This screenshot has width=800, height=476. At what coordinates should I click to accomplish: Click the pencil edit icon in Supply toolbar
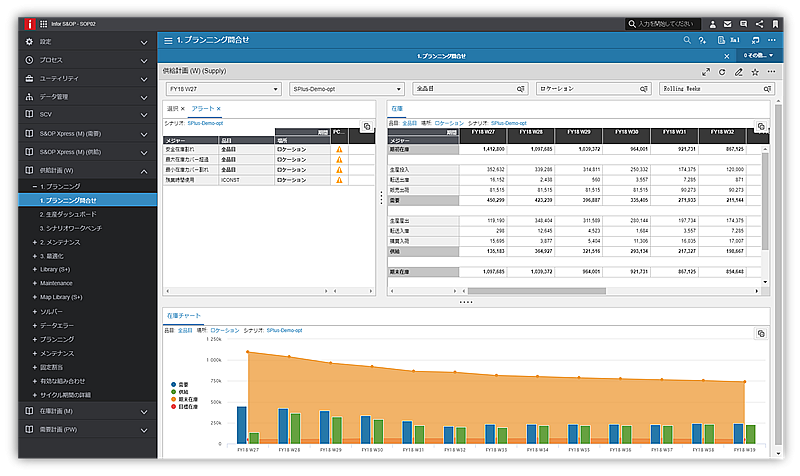pyautogui.click(x=738, y=72)
